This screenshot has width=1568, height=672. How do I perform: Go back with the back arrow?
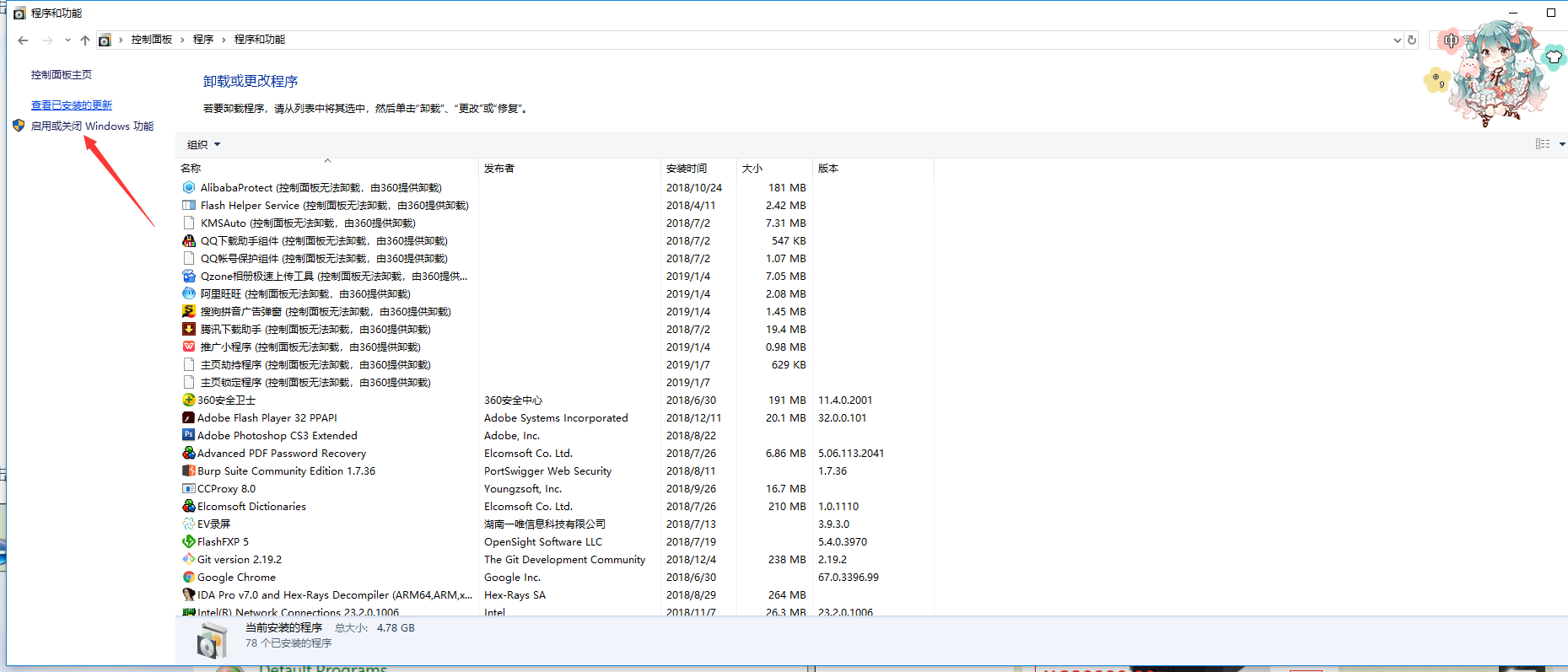pyautogui.click(x=23, y=40)
